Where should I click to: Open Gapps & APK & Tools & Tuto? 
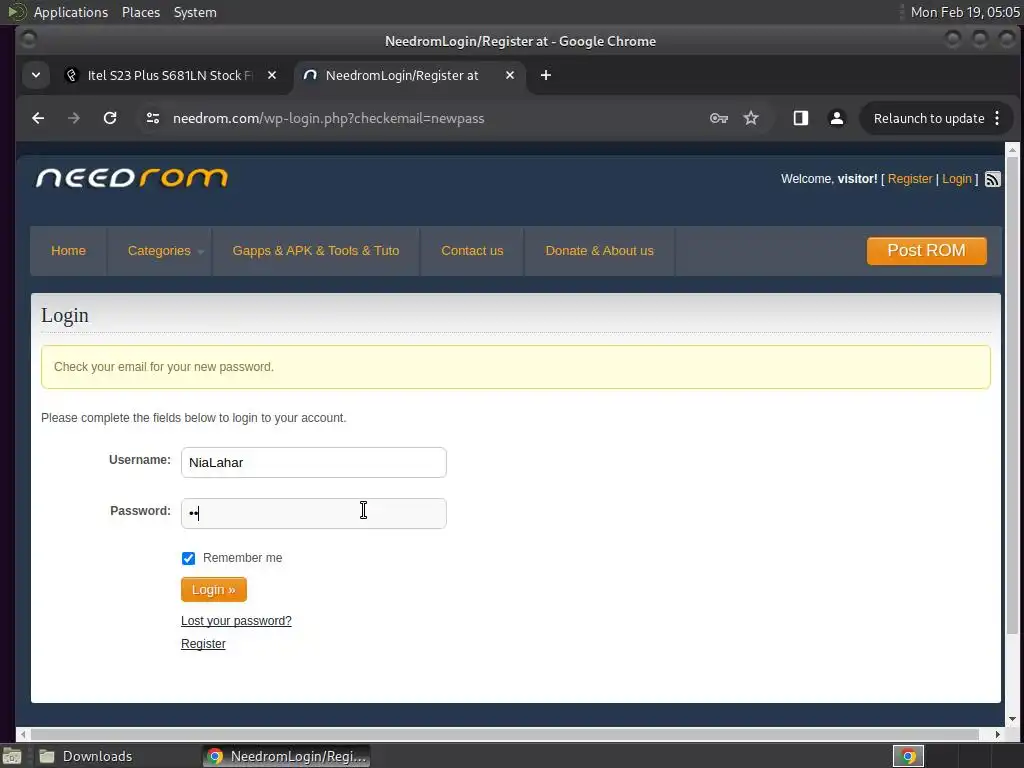pyautogui.click(x=316, y=251)
